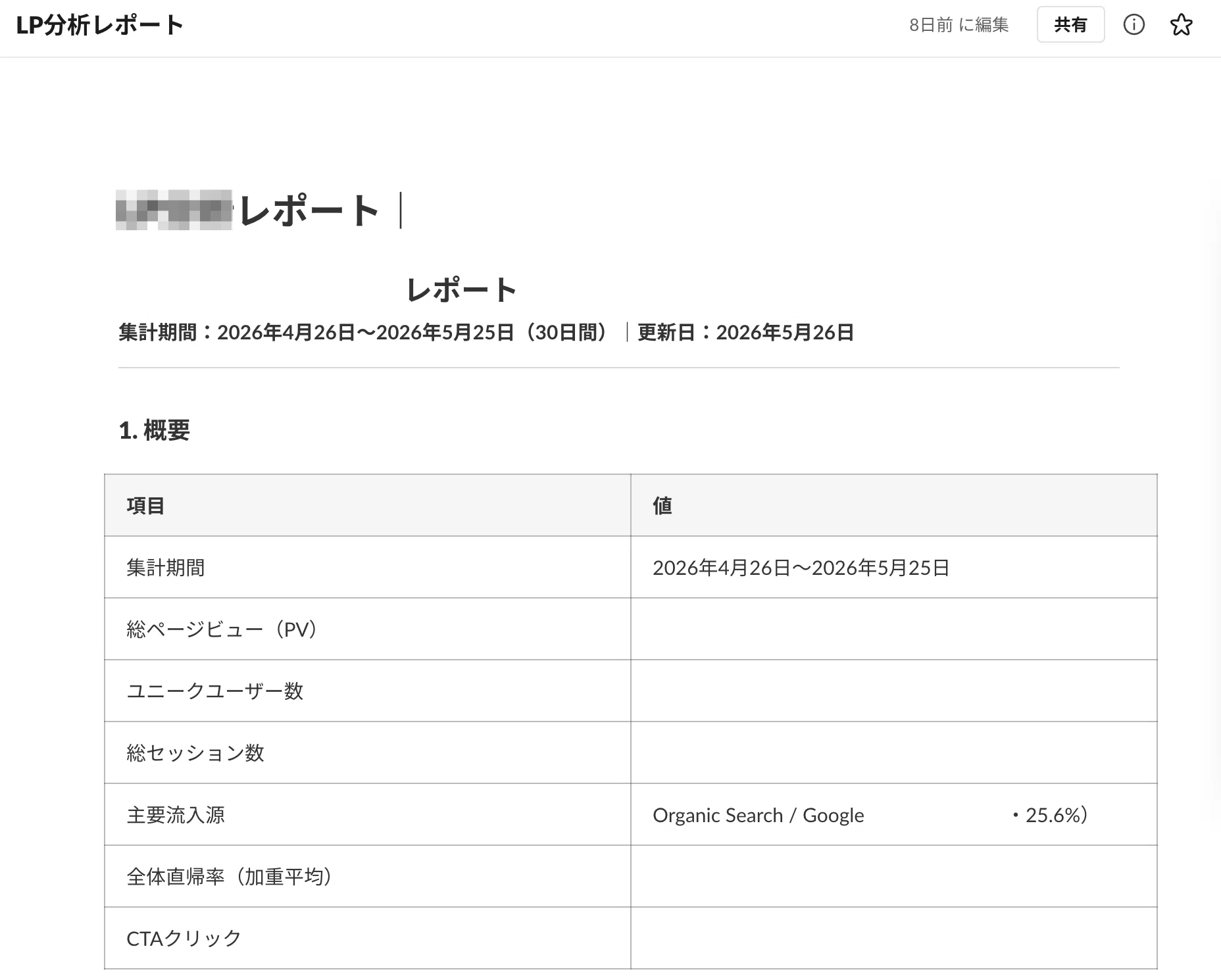Click the ユニークユーザー数 row label
1221x980 pixels.
pyautogui.click(x=214, y=691)
